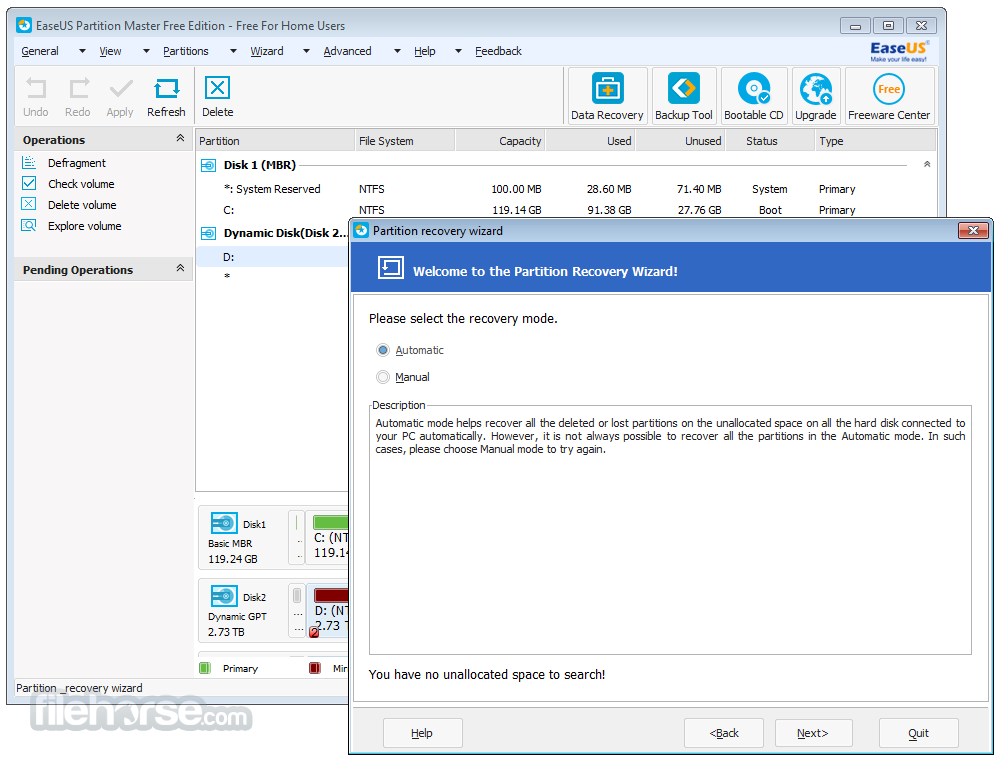Image resolution: width=999 pixels, height=761 pixels.
Task: Click the Upgrade globe icon
Action: 816,89
